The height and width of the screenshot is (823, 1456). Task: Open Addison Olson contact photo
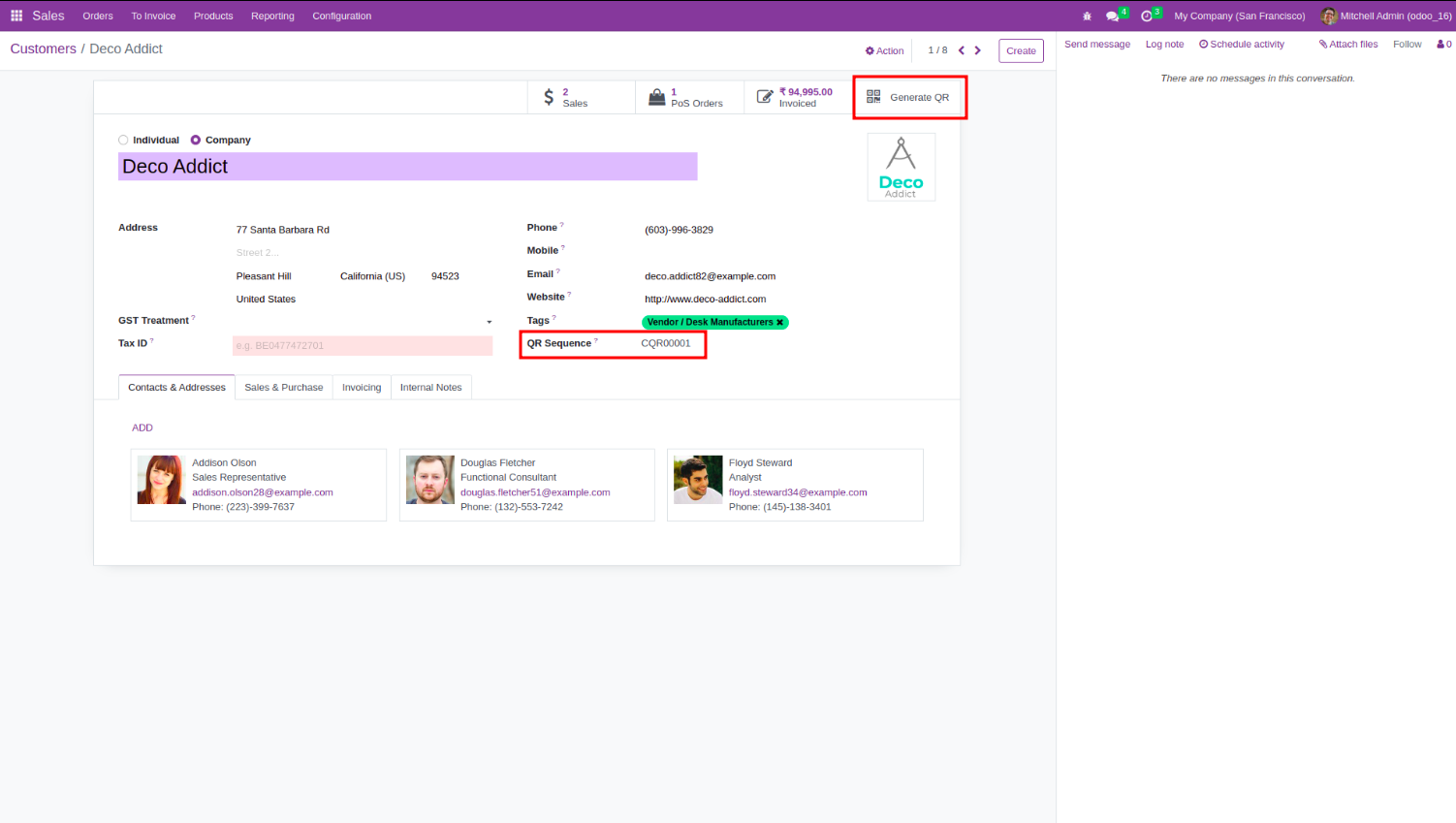(x=161, y=480)
